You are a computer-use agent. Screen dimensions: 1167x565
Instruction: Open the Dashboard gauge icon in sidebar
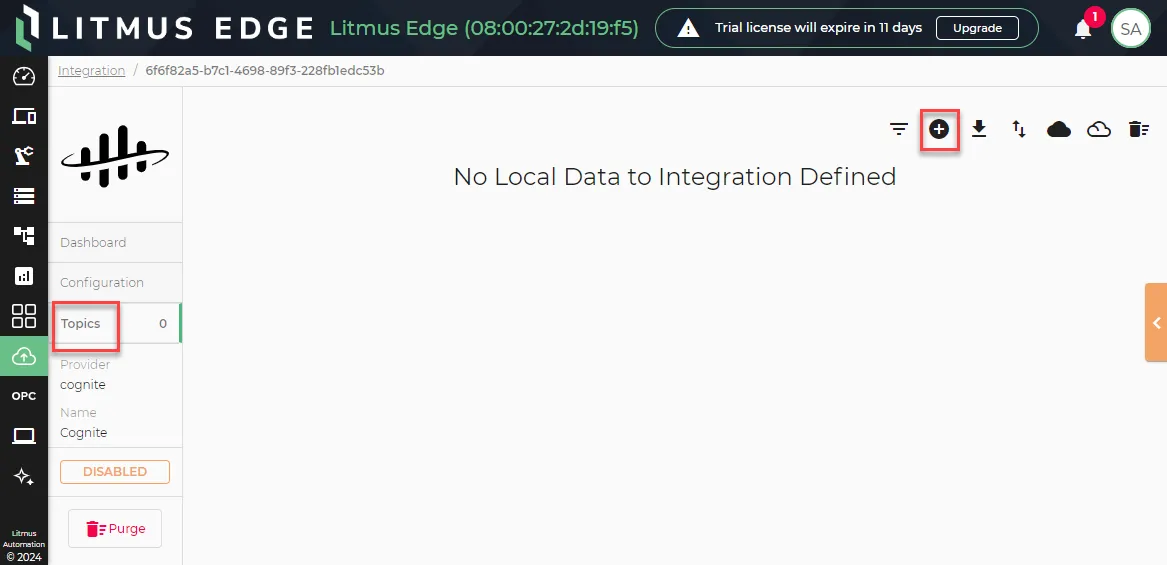24,76
